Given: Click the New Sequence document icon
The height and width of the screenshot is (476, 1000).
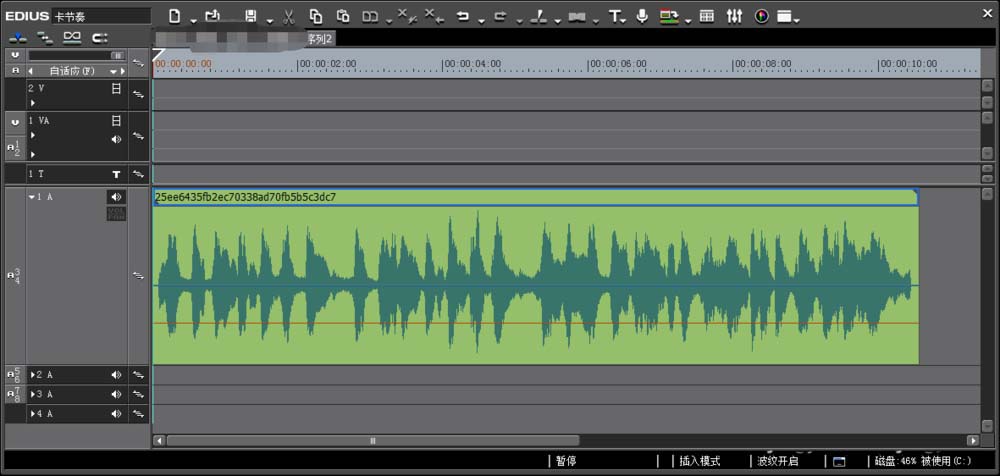Looking at the screenshot, I should point(175,16).
